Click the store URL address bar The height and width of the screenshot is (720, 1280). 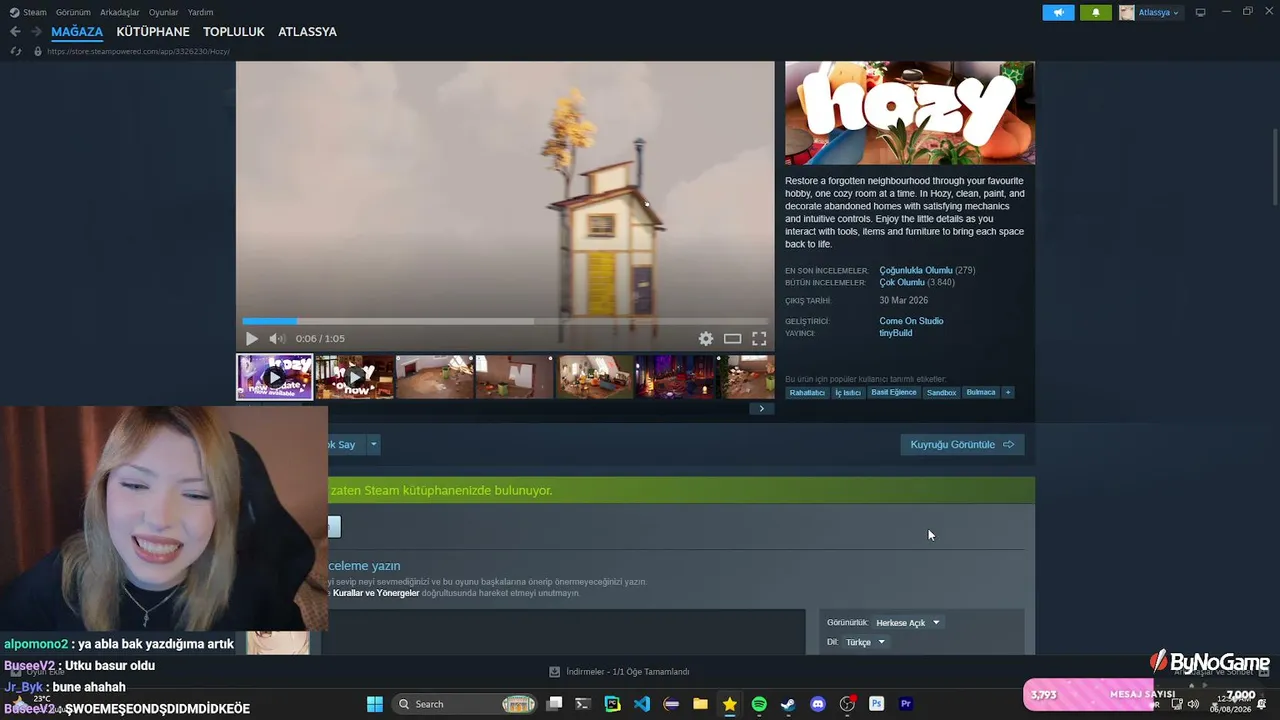[x=138, y=51]
